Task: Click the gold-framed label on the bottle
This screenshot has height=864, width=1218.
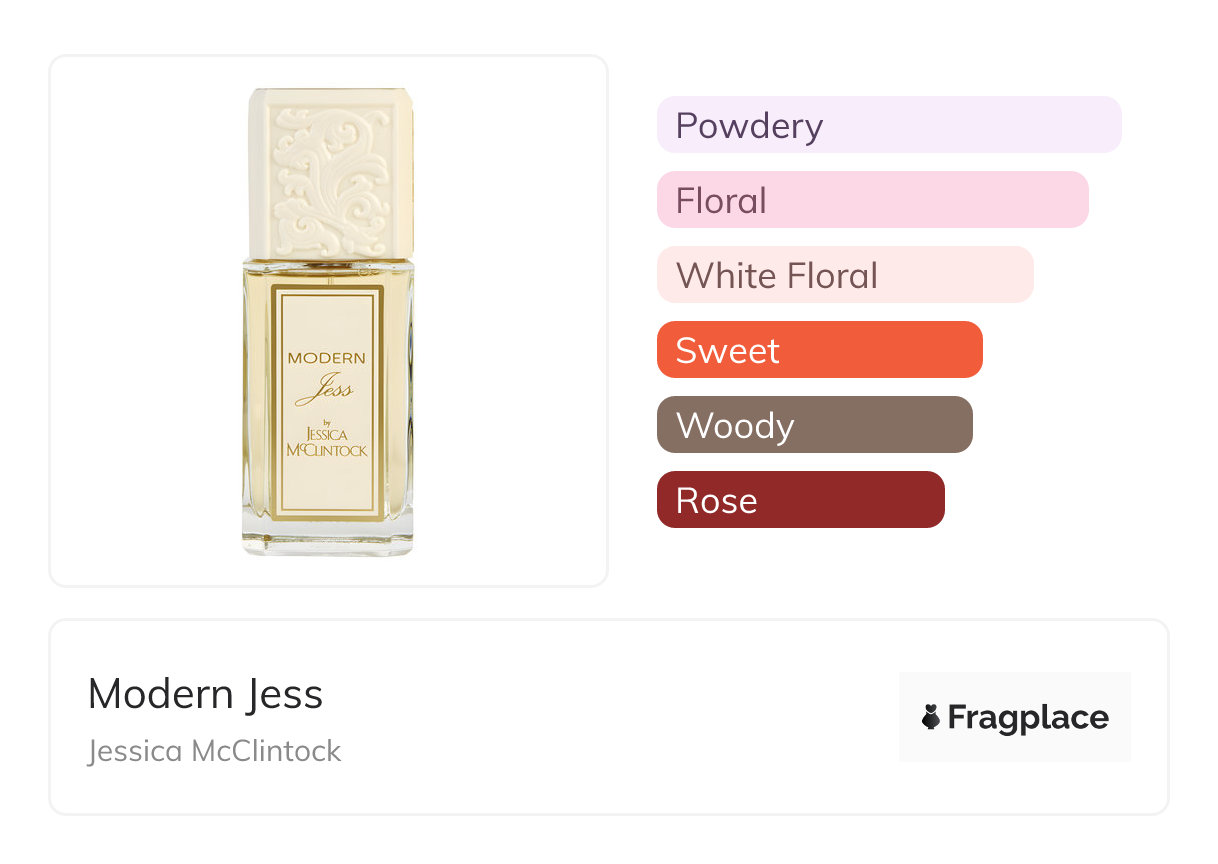Action: coord(328,403)
